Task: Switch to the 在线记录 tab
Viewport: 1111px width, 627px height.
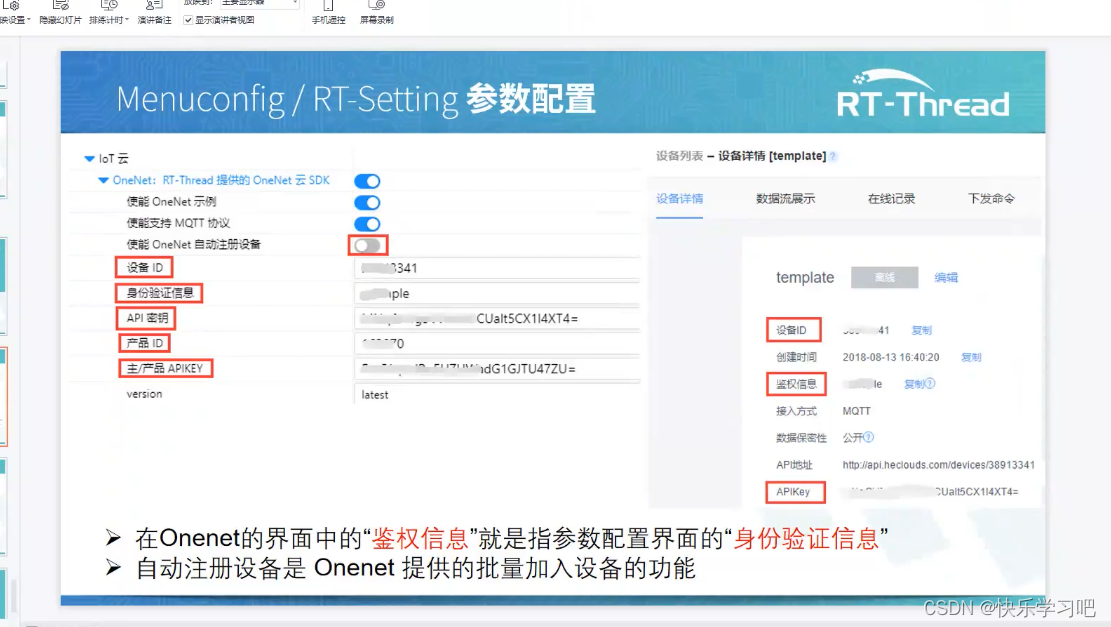Action: [x=891, y=198]
